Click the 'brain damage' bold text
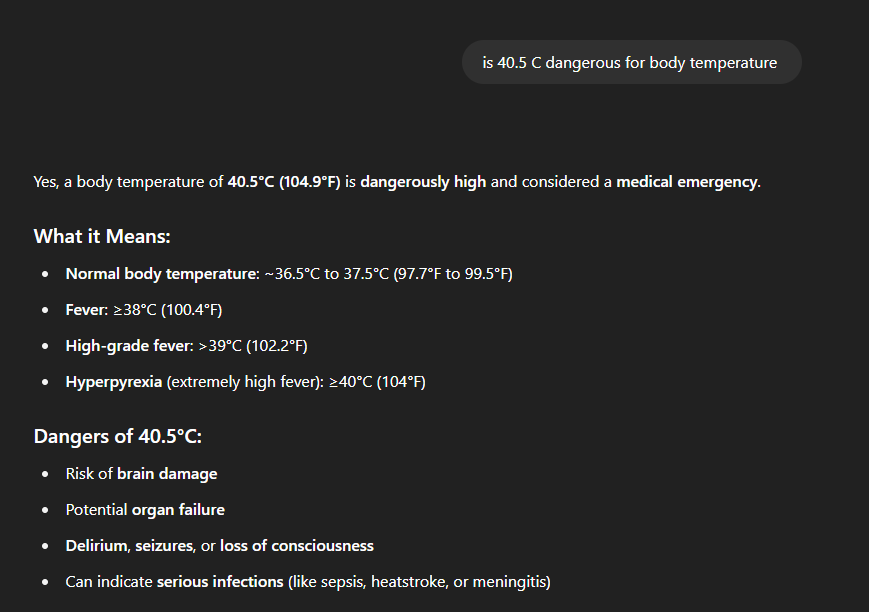Screen dimensions: 869x612 pos(167,474)
